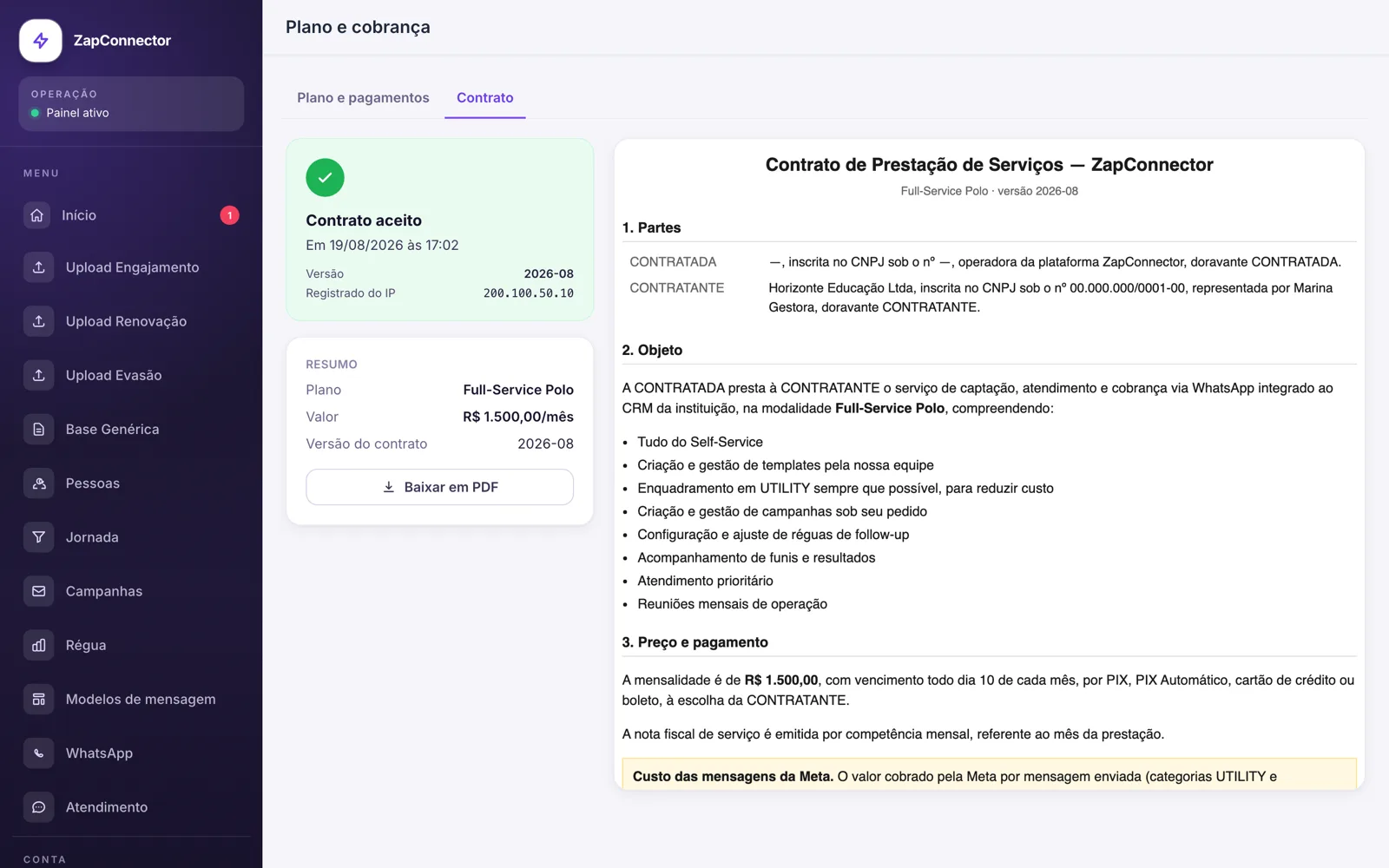Viewport: 1389px width, 868px height.
Task: Click the R$ 1.500,00/mês value
Action: (518, 417)
